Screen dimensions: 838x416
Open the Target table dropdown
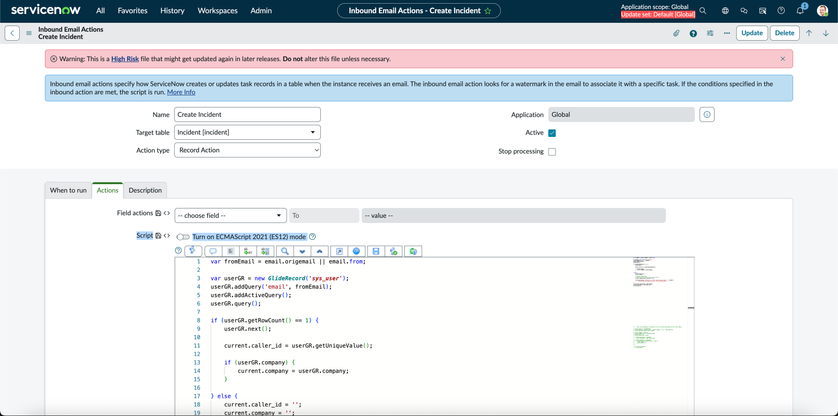247,132
